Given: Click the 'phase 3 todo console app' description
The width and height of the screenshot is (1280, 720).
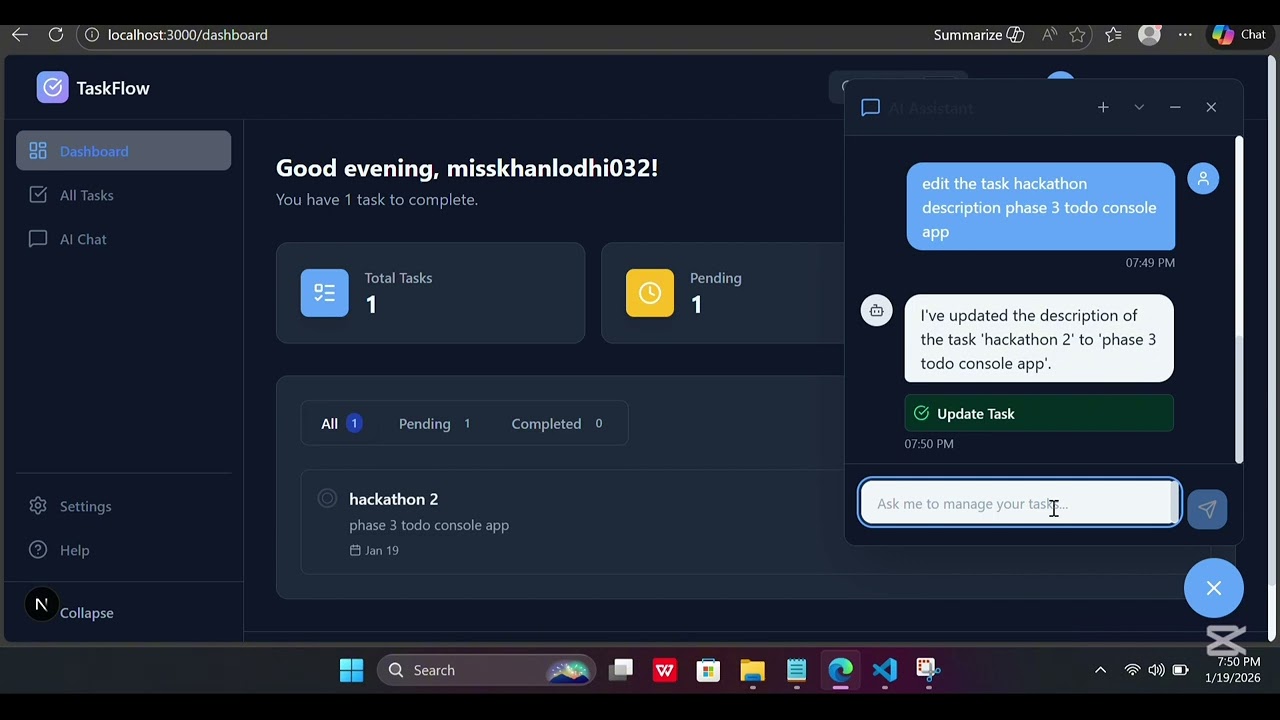Looking at the screenshot, I should [429, 525].
